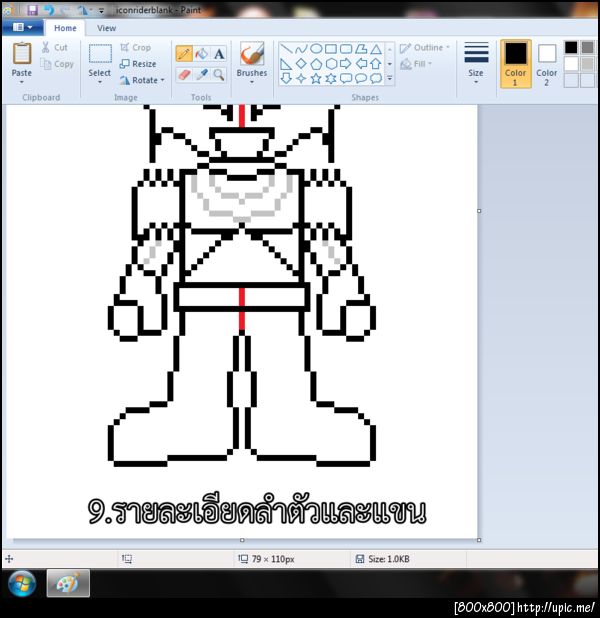
Task: Open the Windows Start orb
Action: (x=22, y=583)
